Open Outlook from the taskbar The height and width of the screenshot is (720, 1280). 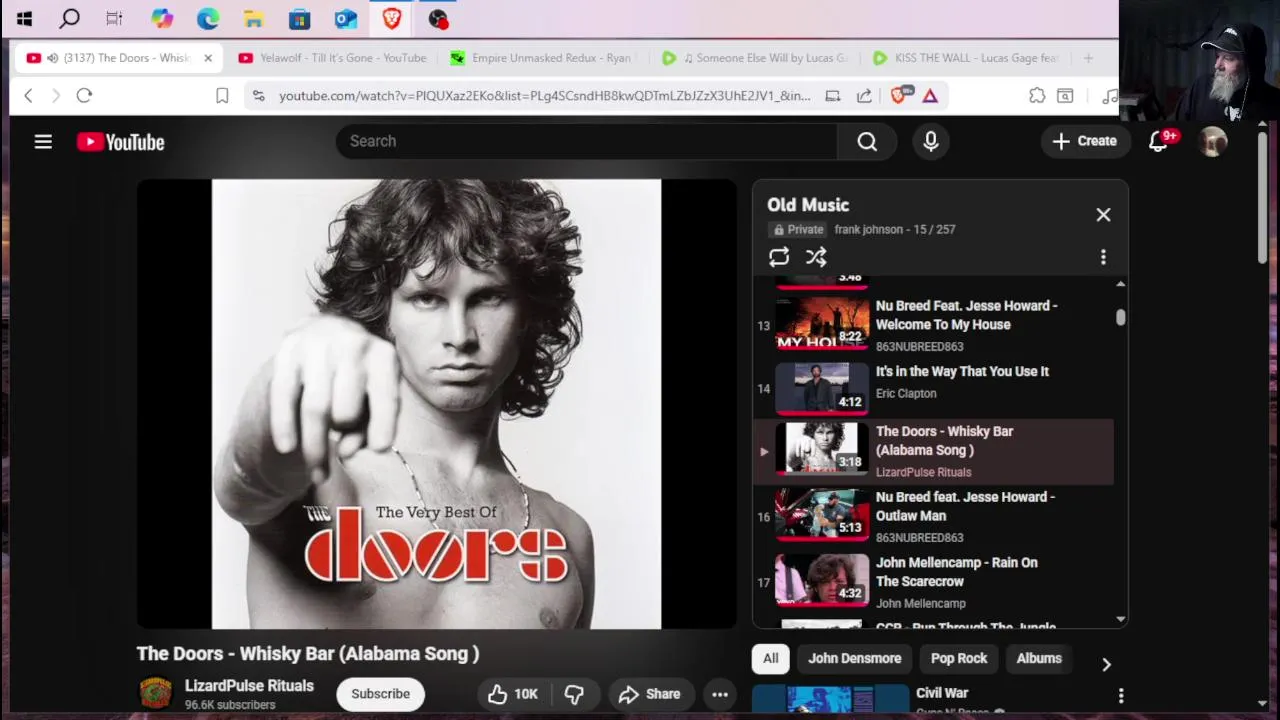click(345, 18)
